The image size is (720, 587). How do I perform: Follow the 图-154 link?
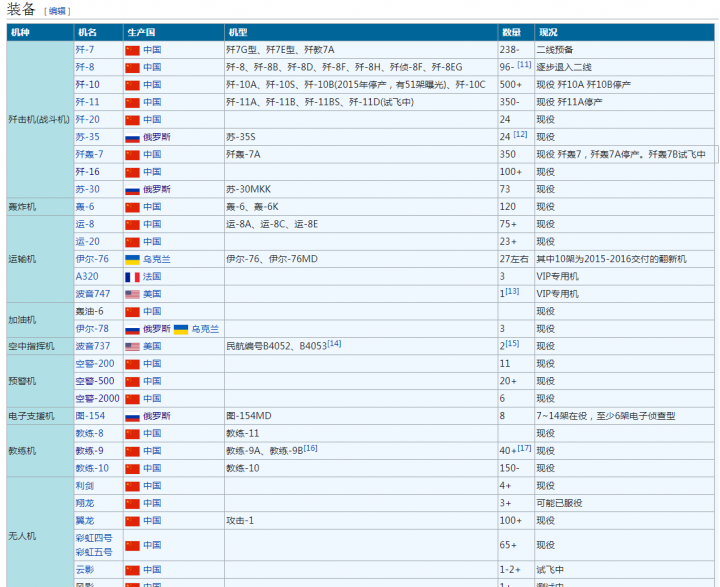[x=90, y=416]
